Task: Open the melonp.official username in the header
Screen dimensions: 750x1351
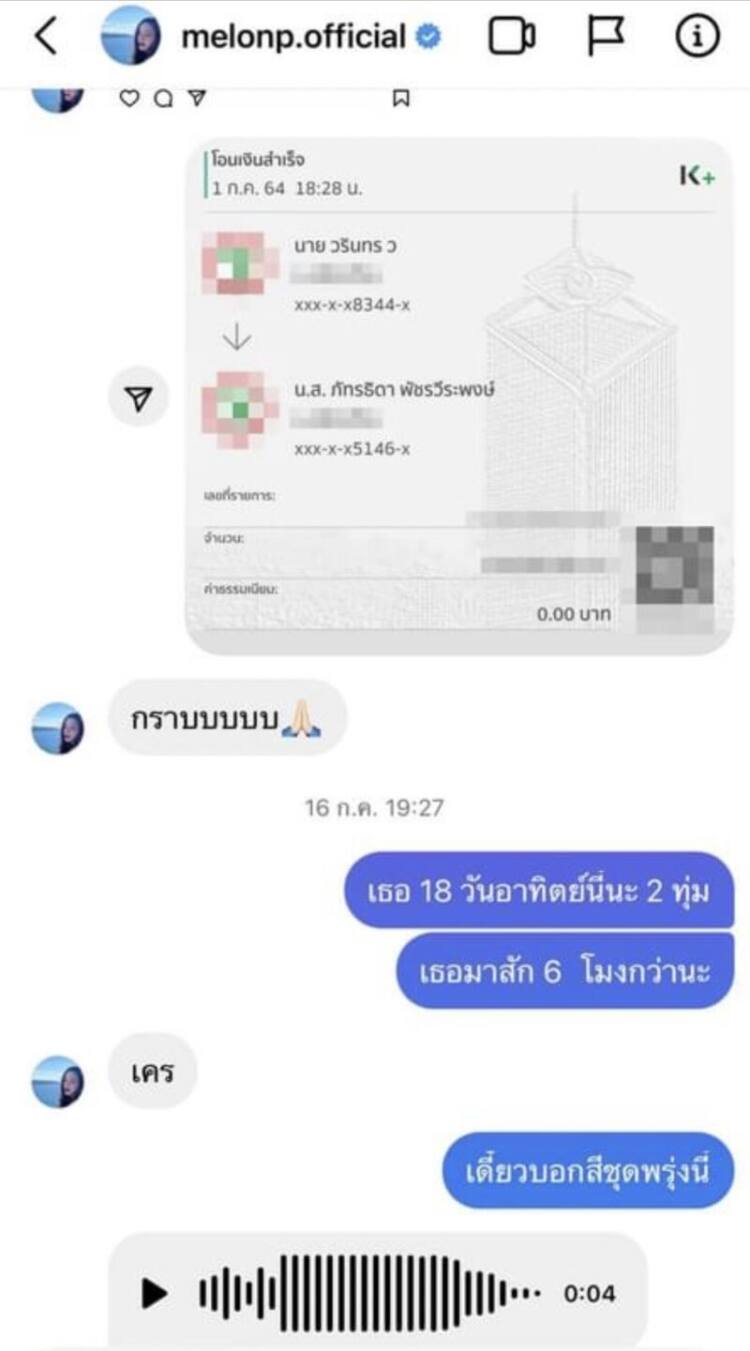Action: (293, 37)
